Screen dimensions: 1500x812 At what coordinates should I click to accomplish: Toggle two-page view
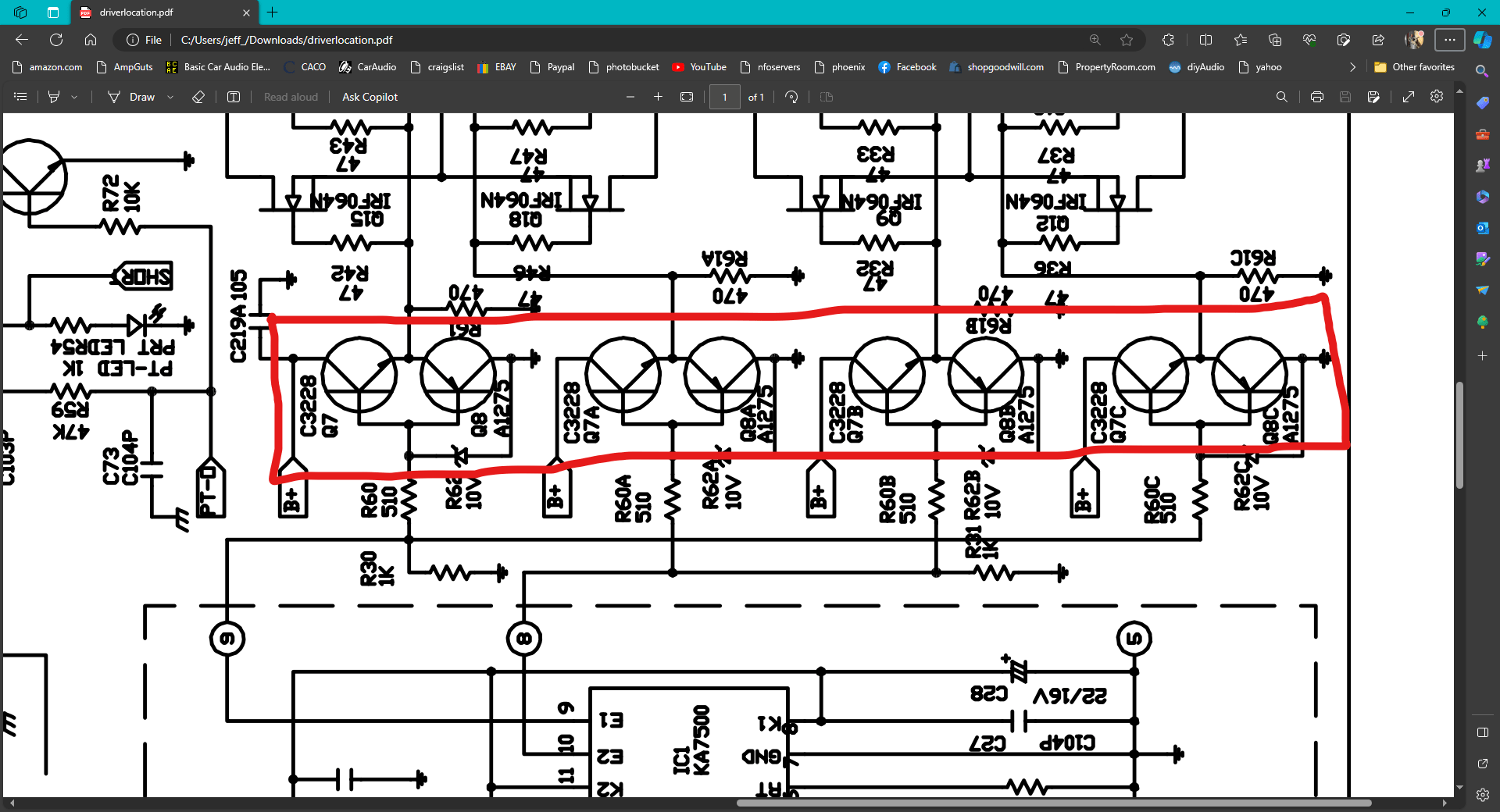(827, 97)
